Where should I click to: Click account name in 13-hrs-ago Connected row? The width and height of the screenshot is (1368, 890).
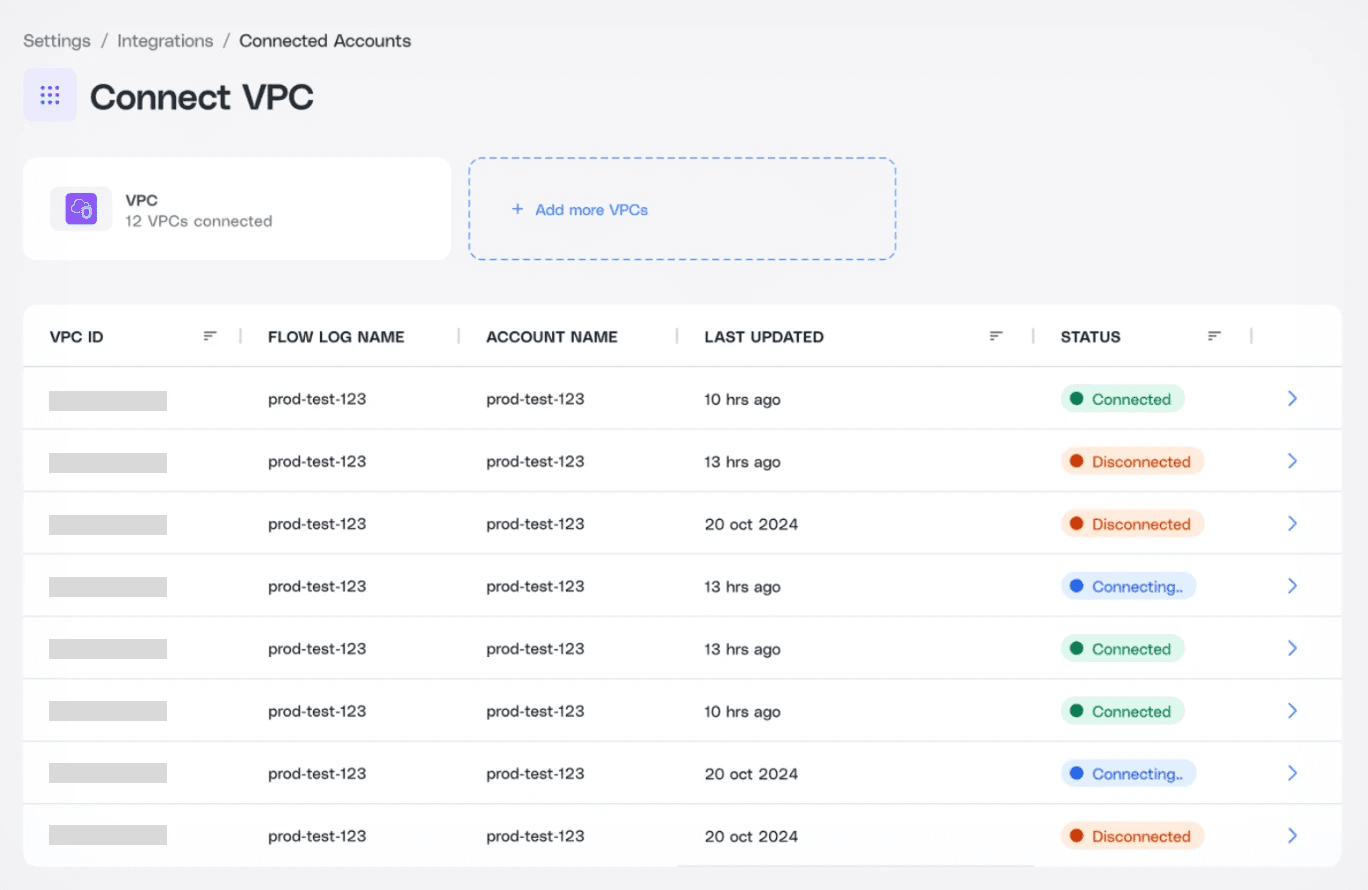pos(535,648)
